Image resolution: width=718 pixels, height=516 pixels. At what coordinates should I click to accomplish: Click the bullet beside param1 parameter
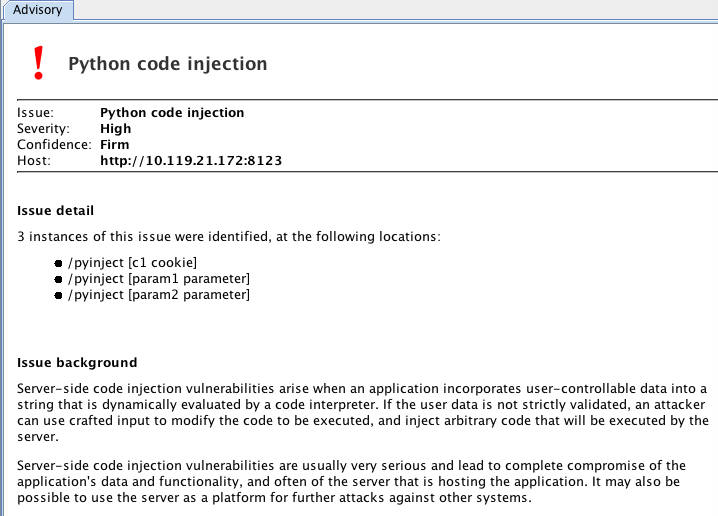pos(58,279)
